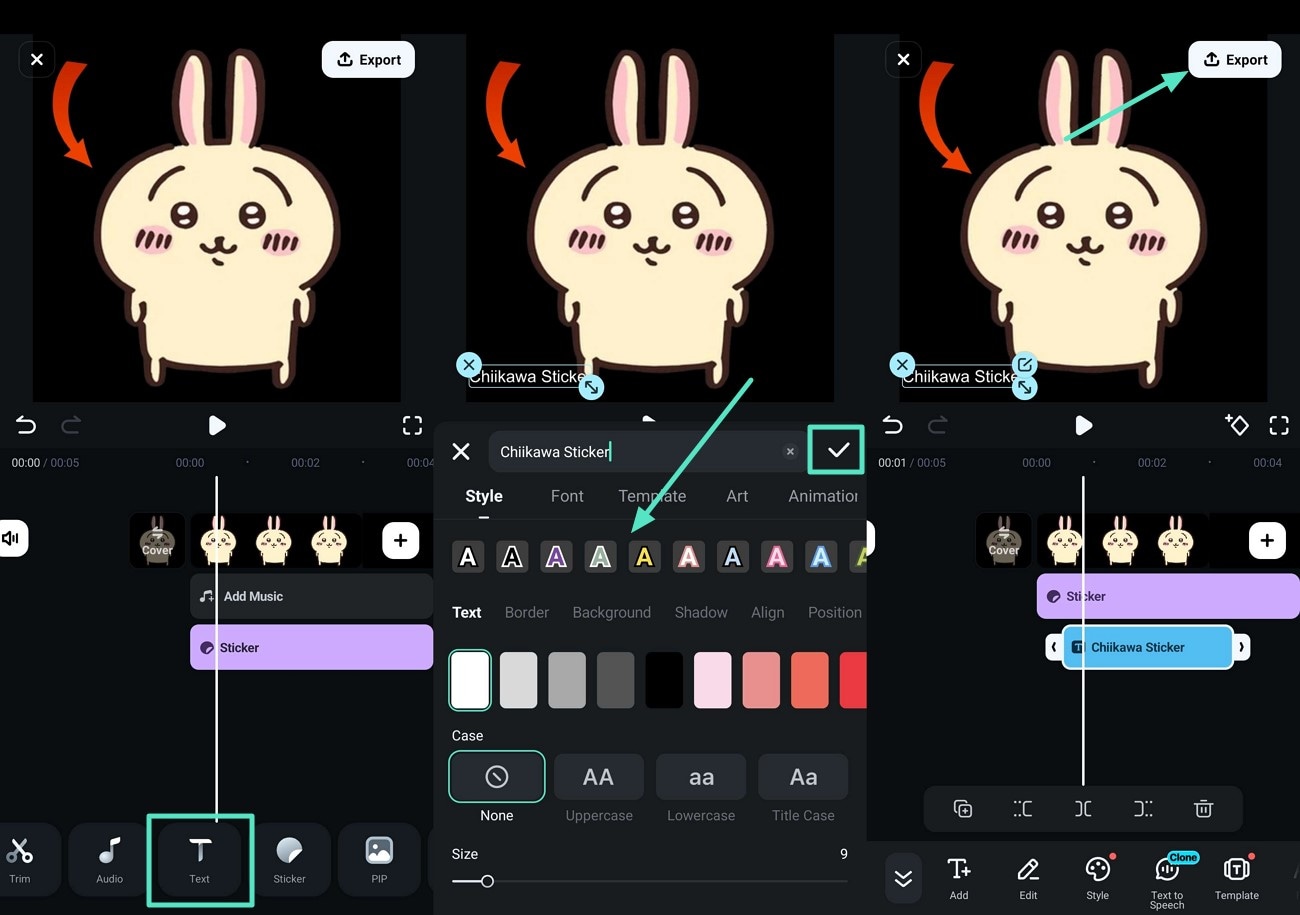Switch to the Template tab
This screenshot has height=915, width=1300.
pyautogui.click(x=652, y=496)
